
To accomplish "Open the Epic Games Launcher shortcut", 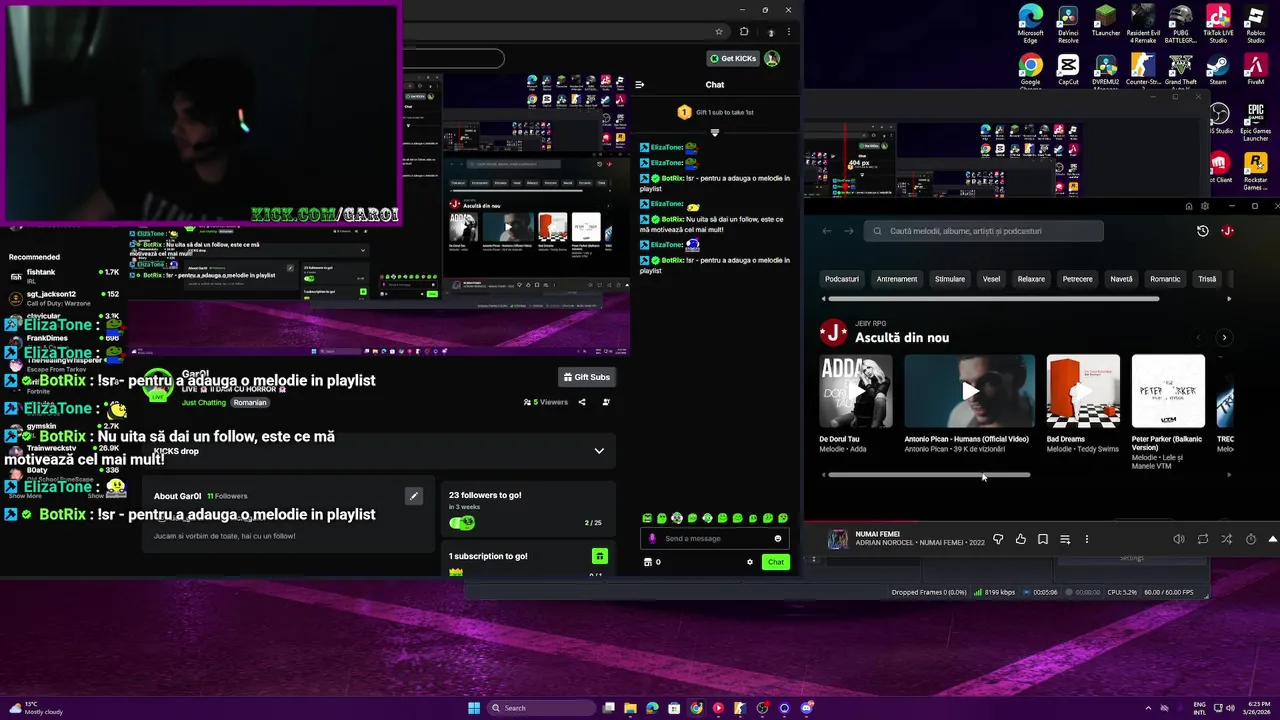I will (x=1255, y=122).
